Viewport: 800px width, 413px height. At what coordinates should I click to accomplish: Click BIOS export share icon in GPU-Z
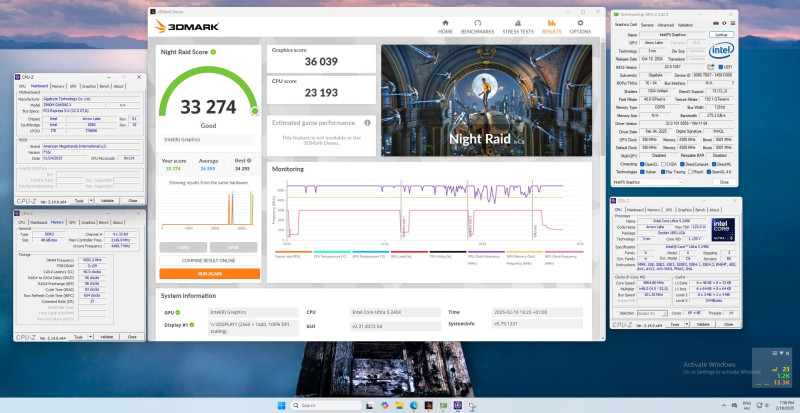(x=711, y=66)
